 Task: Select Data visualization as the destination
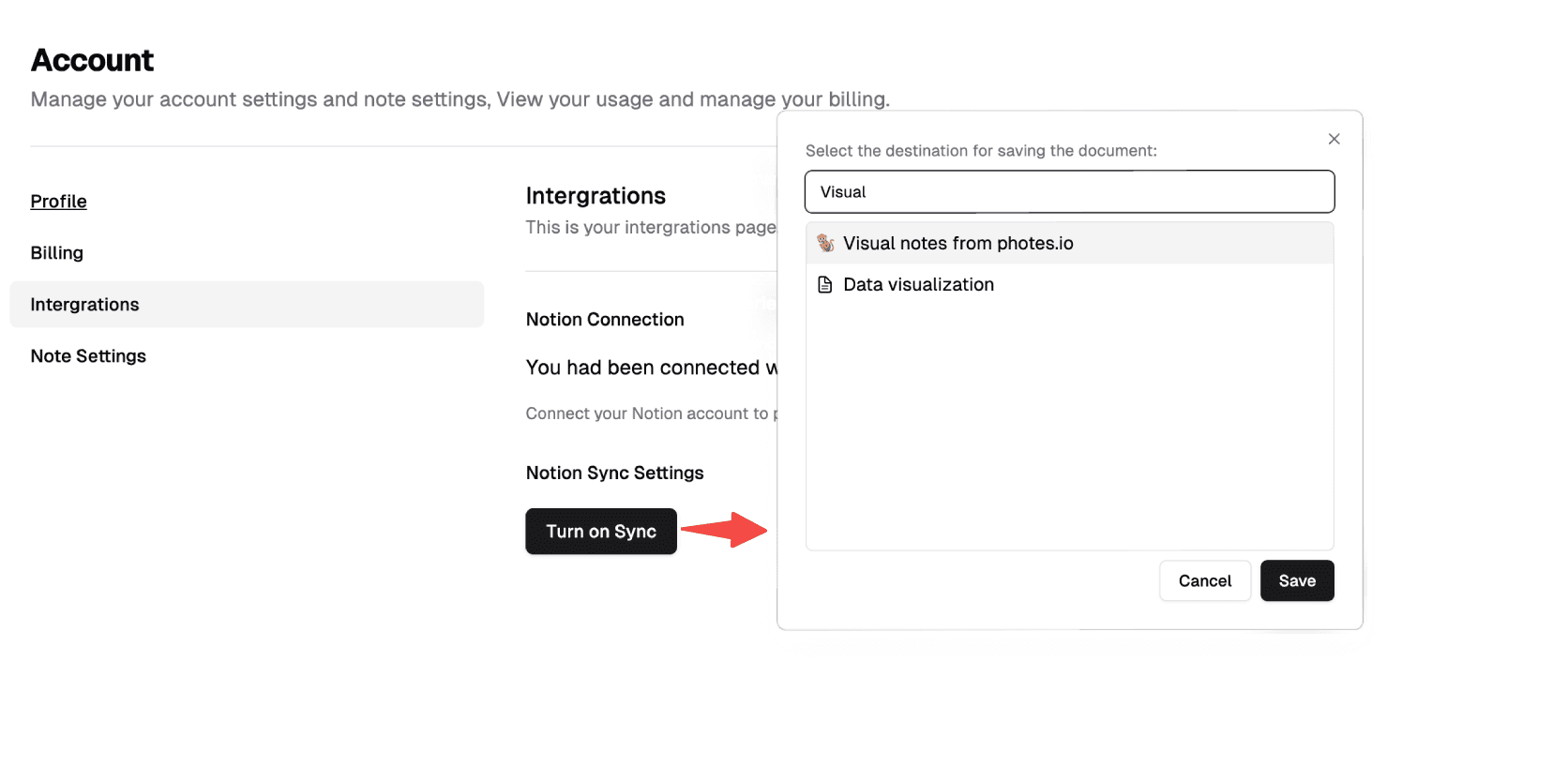click(x=918, y=284)
